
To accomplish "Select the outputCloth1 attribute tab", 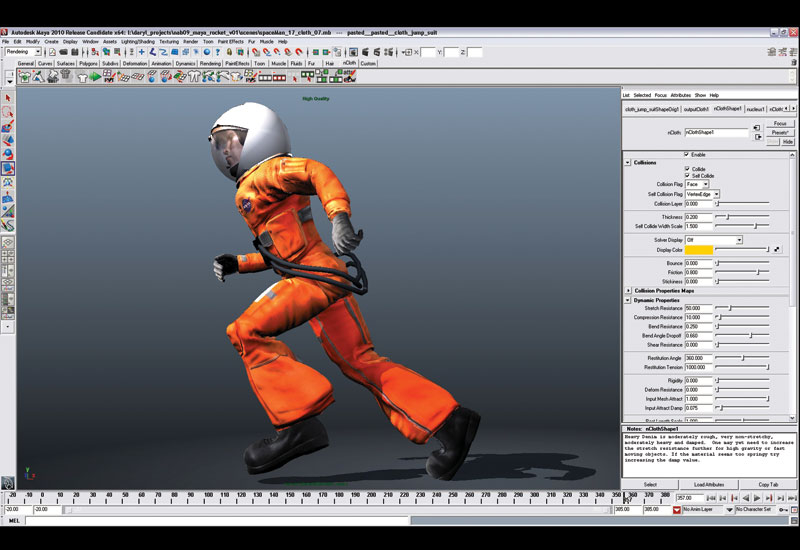I will (x=696, y=109).
